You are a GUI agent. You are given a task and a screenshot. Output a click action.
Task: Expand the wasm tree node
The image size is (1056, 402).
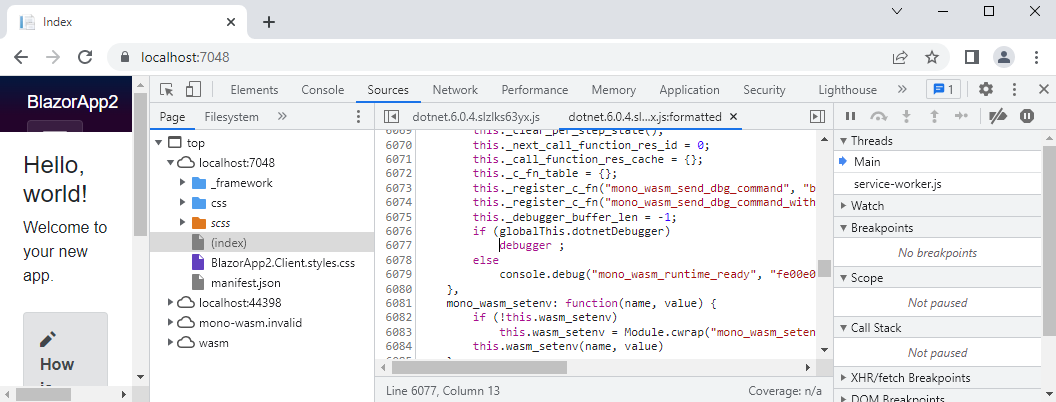[171, 343]
